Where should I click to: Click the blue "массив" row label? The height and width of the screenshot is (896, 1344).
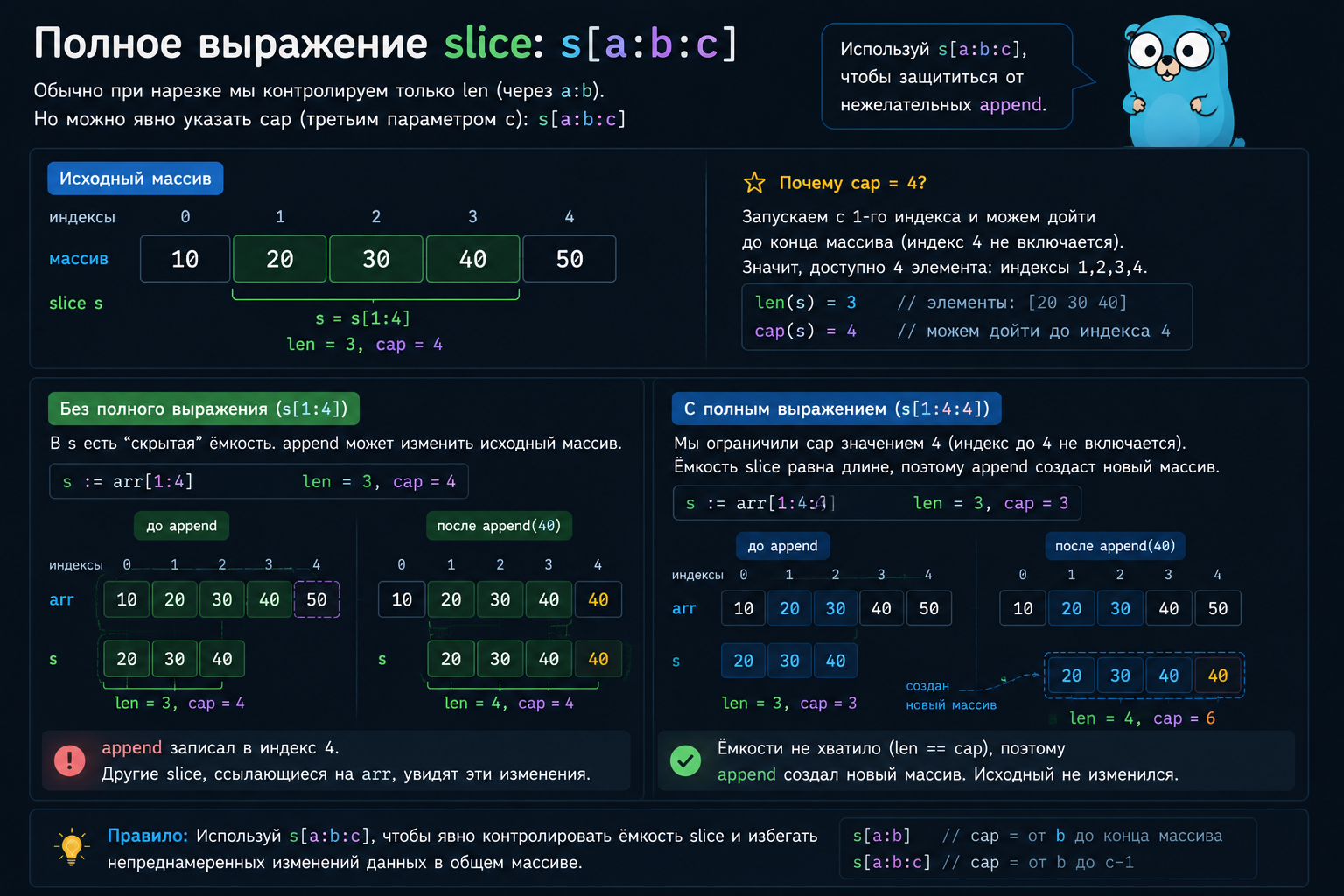pyautogui.click(x=79, y=259)
